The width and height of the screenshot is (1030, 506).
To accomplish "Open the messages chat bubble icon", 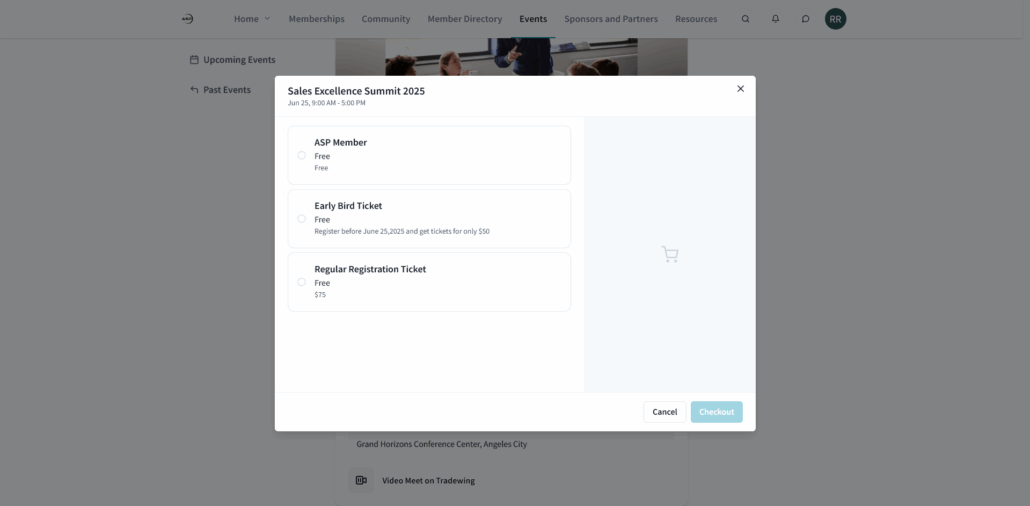I will click(x=805, y=19).
